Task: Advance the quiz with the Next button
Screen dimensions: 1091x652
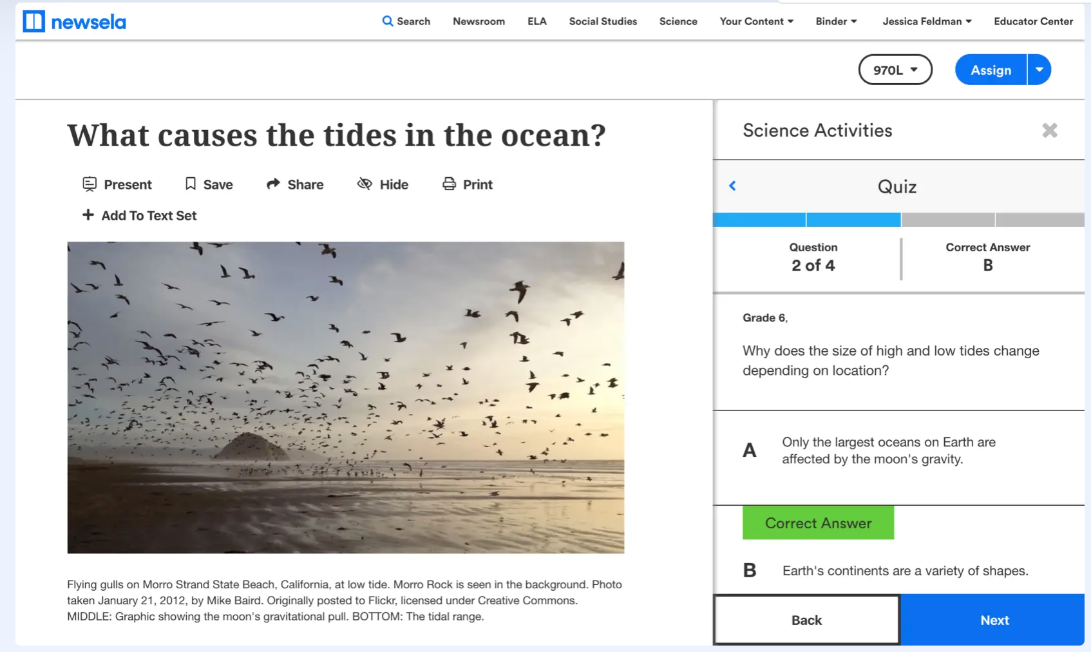Action: [994, 619]
